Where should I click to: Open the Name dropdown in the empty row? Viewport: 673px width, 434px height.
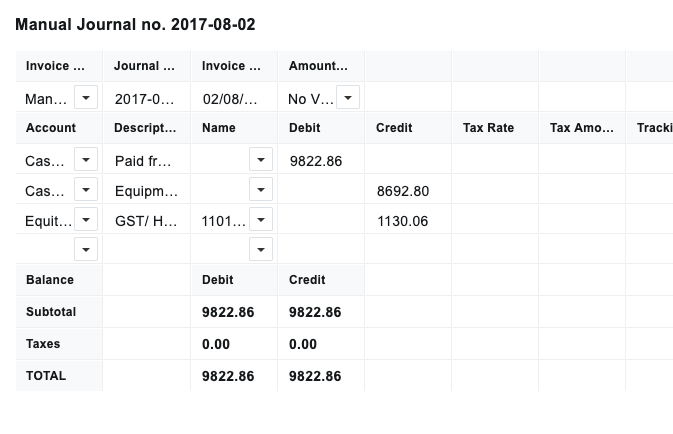261,249
